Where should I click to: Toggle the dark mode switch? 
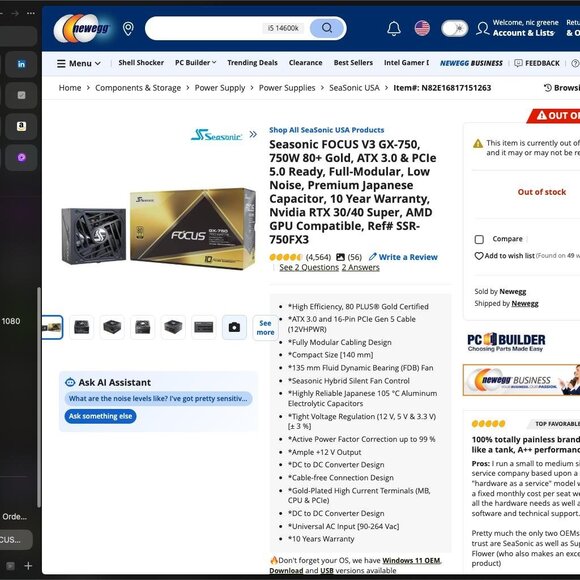(454, 28)
